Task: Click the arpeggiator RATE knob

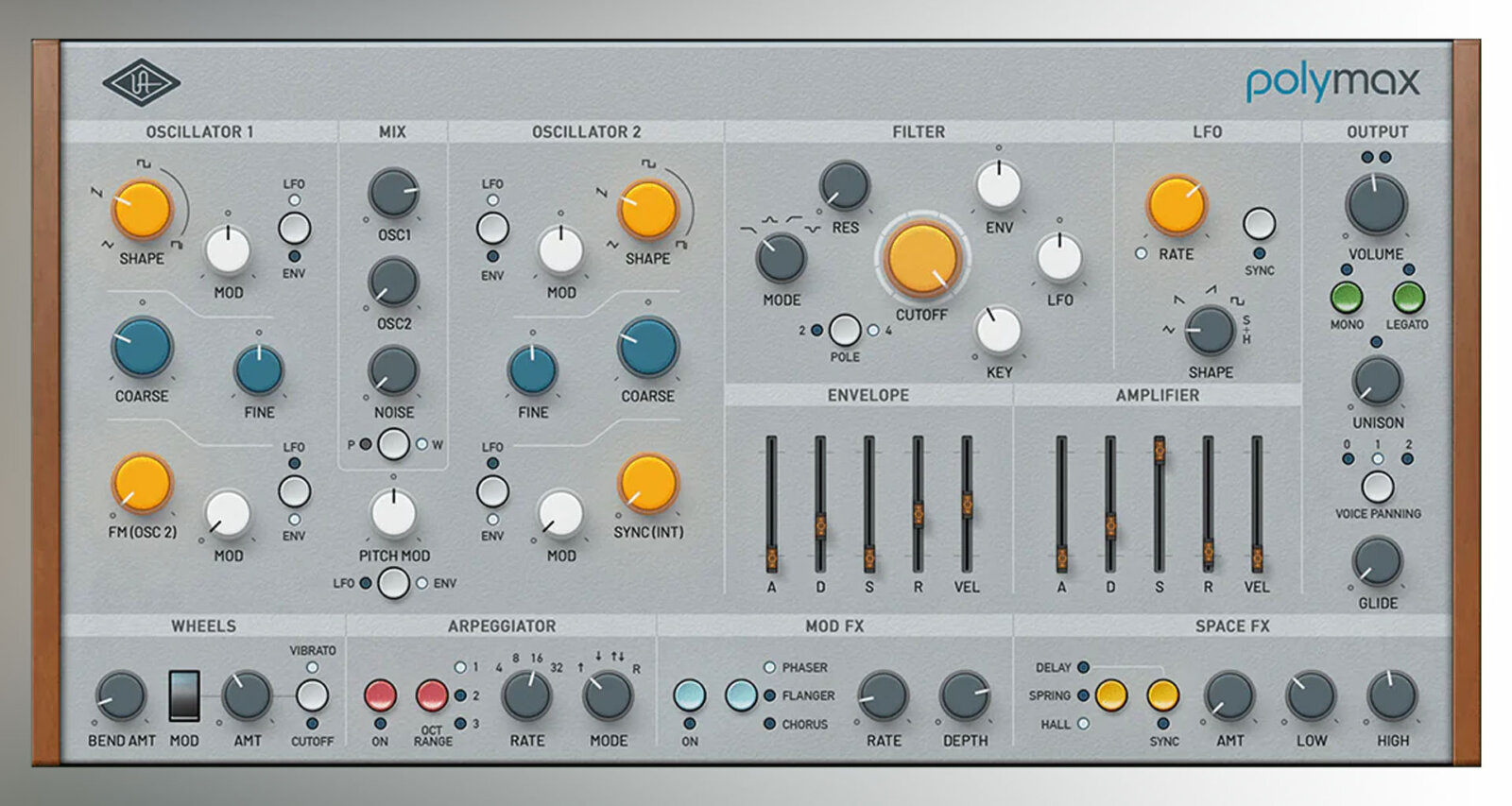Action: (x=526, y=696)
